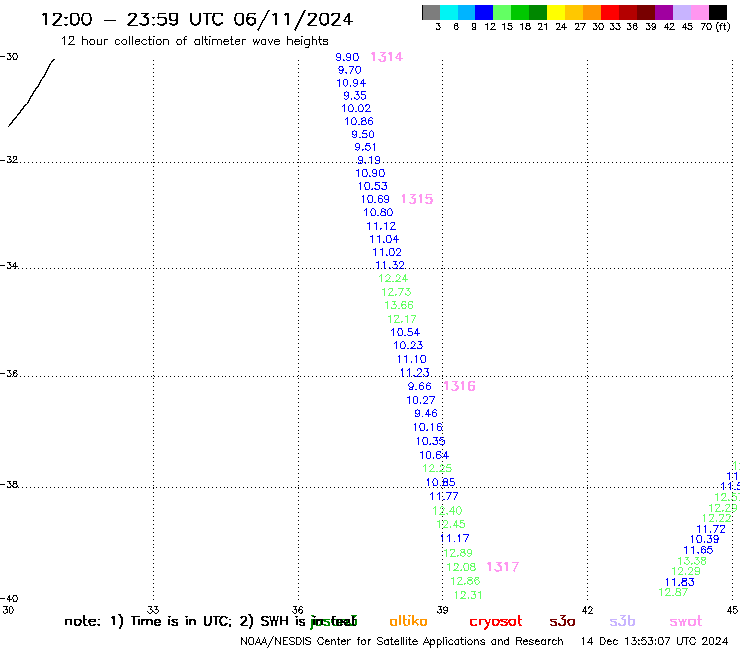Viewport: 740px width, 650px height.
Task: Click the cyan legend color swatch
Action: tap(449, 12)
